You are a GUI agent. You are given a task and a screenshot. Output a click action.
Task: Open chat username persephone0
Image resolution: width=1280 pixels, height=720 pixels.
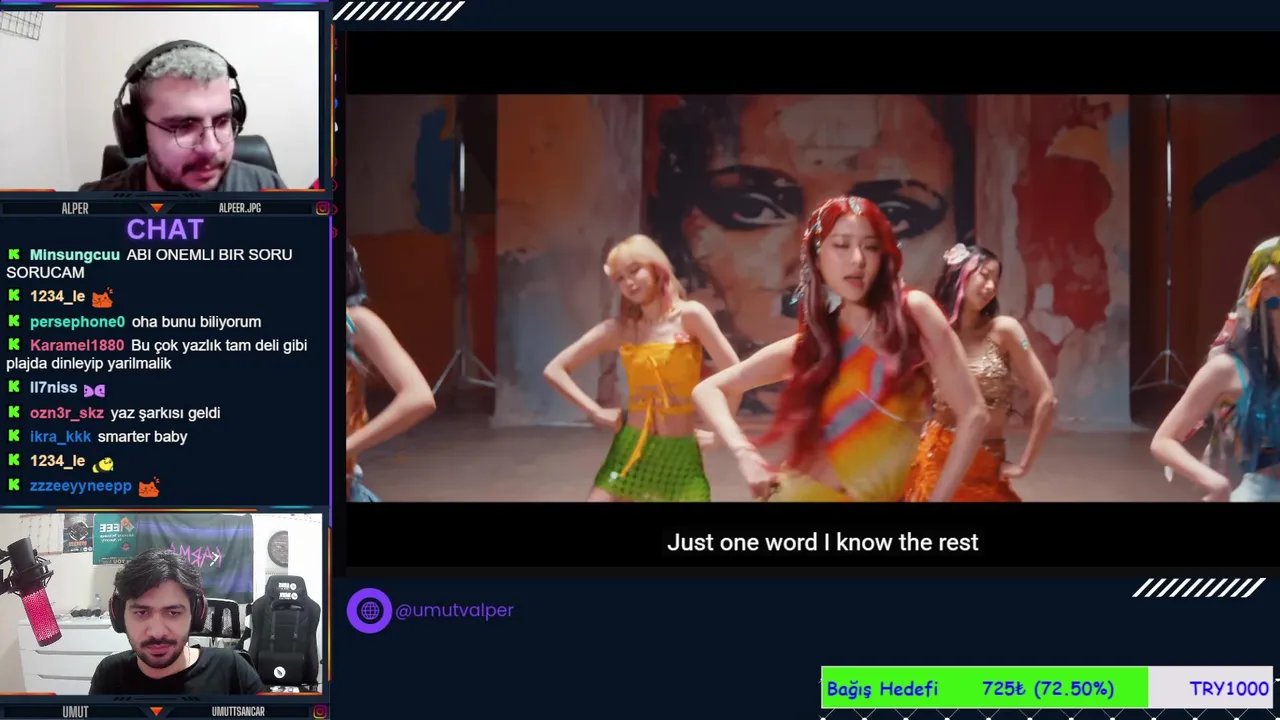point(77,322)
